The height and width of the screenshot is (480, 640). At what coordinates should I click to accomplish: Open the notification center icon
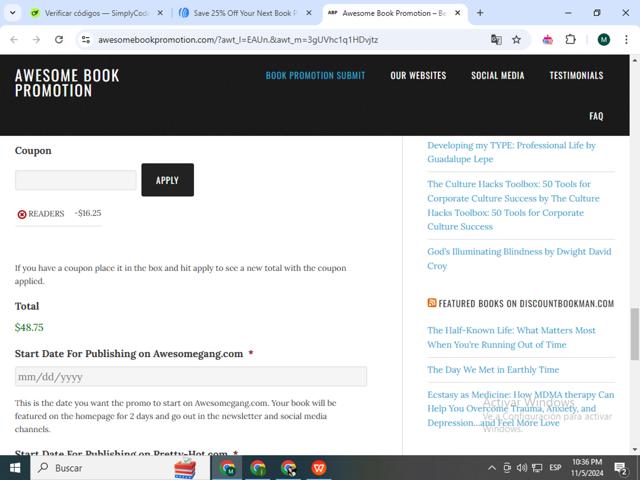pos(621,468)
